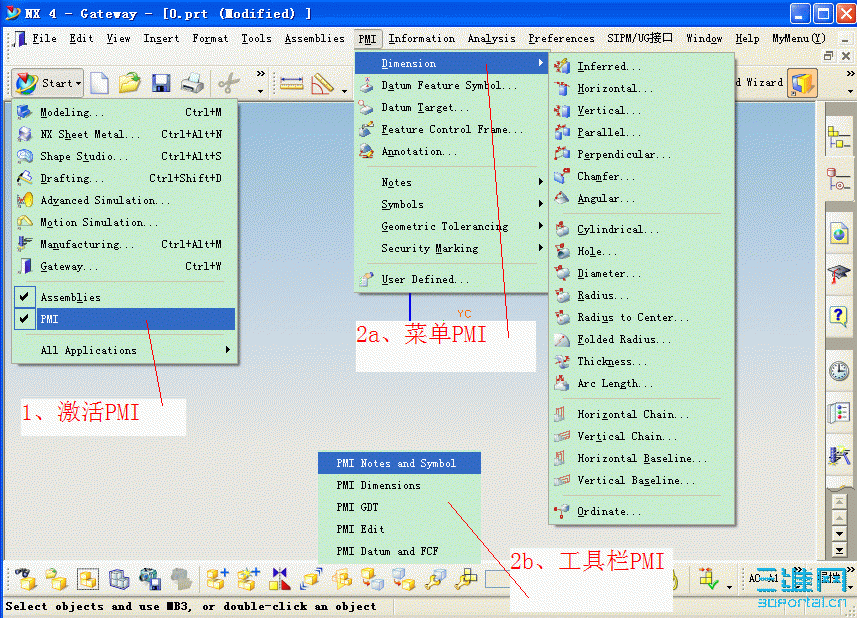Toggle PMI Dimensions toolbar
Viewport: 857px width, 618px height.
pyautogui.click(x=400, y=485)
